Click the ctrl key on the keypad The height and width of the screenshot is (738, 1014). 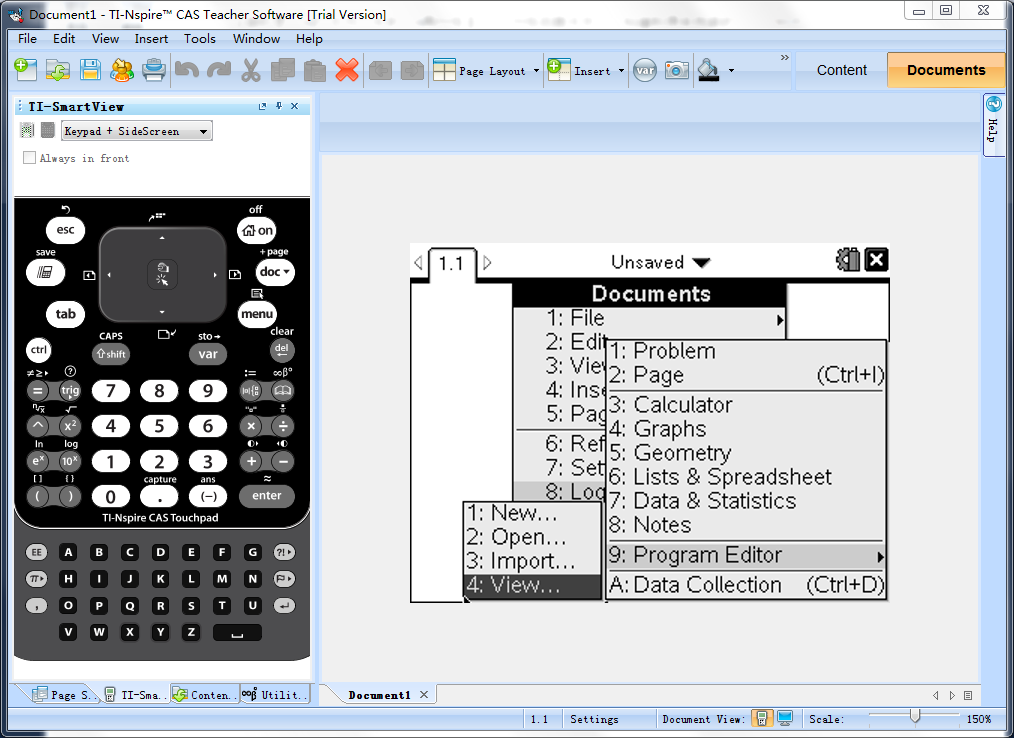[39, 350]
